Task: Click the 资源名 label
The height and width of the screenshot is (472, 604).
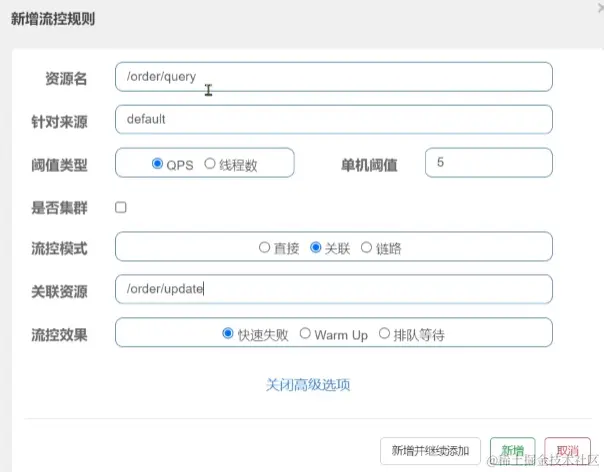Action: 66,79
